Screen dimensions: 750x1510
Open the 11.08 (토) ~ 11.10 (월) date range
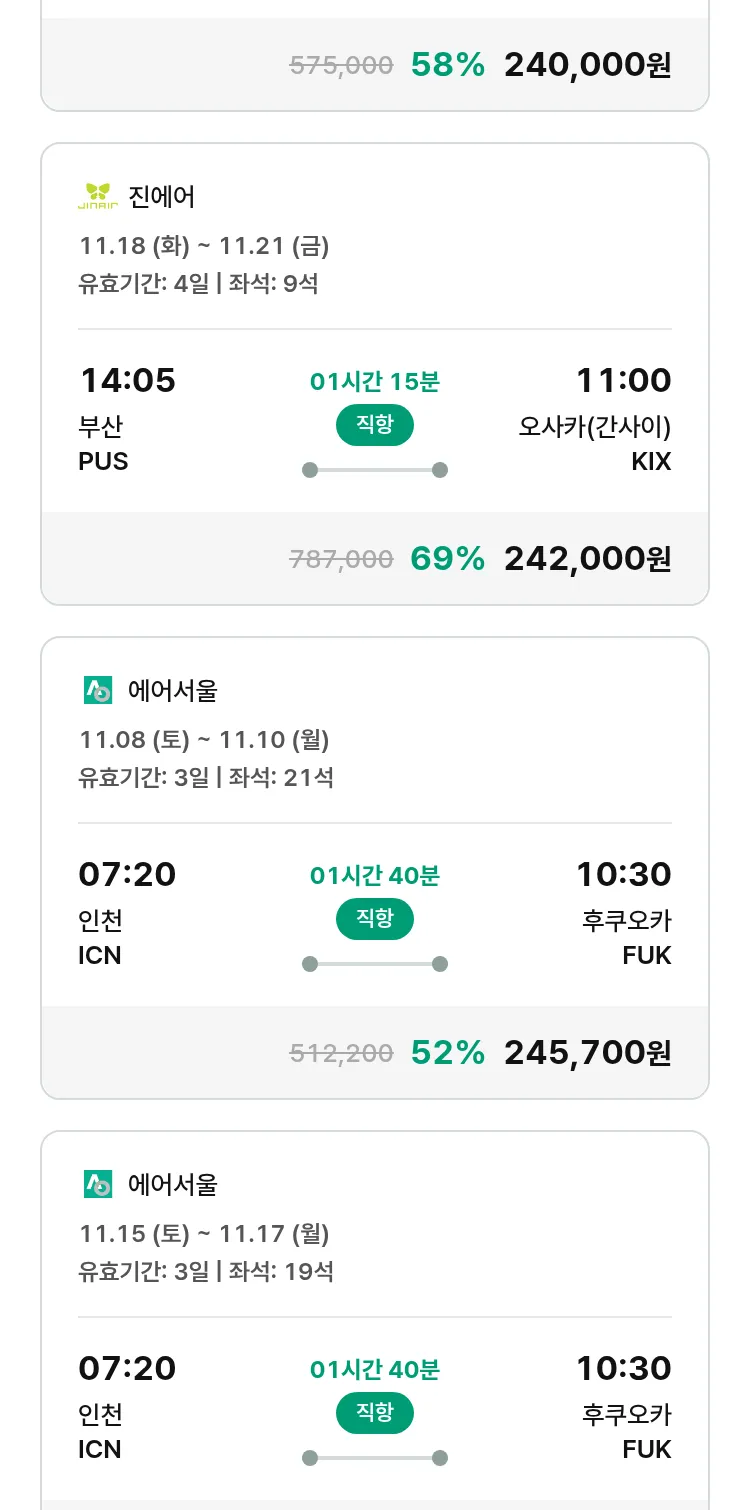click(x=204, y=739)
